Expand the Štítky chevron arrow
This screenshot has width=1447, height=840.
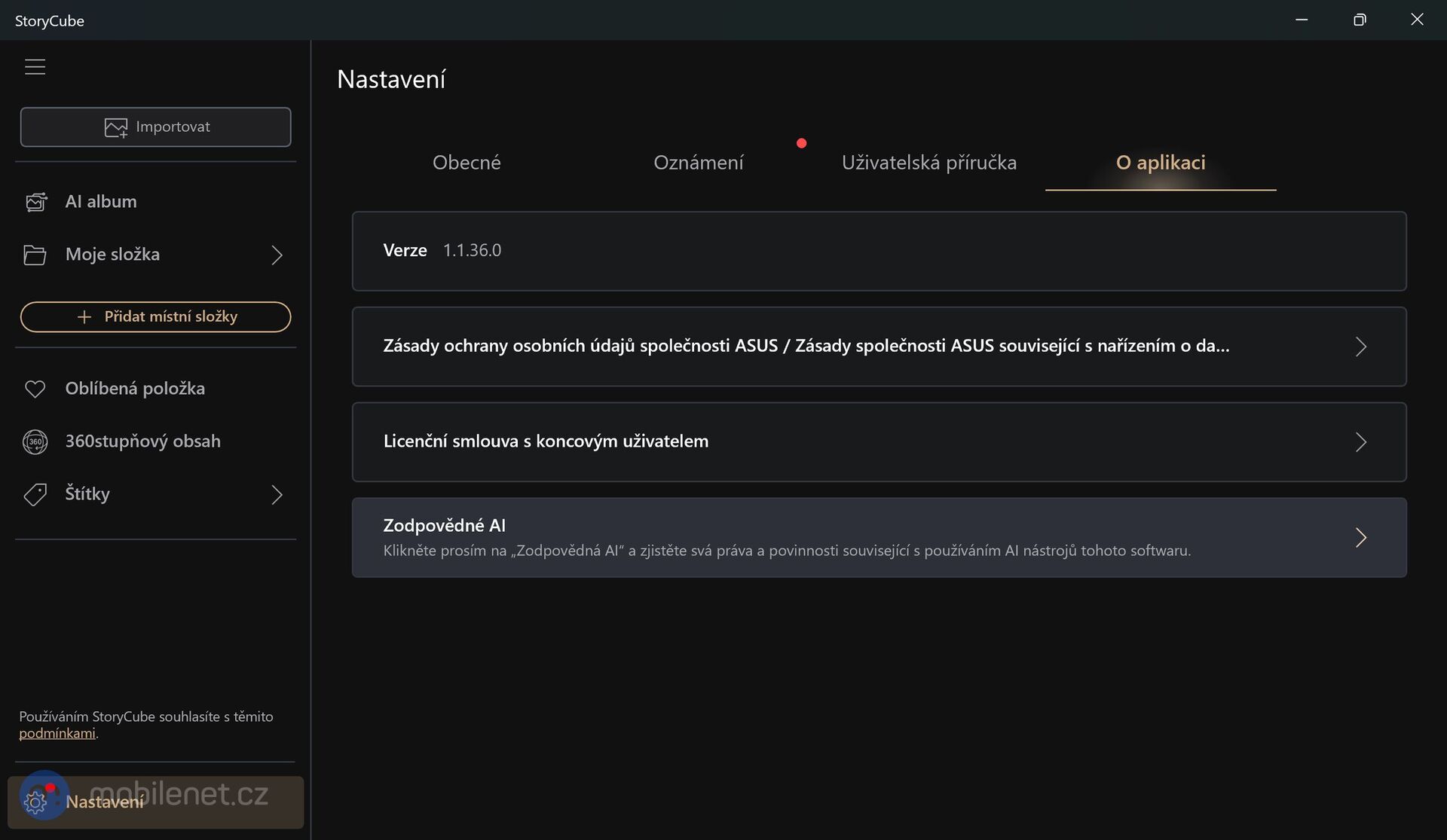(x=277, y=495)
